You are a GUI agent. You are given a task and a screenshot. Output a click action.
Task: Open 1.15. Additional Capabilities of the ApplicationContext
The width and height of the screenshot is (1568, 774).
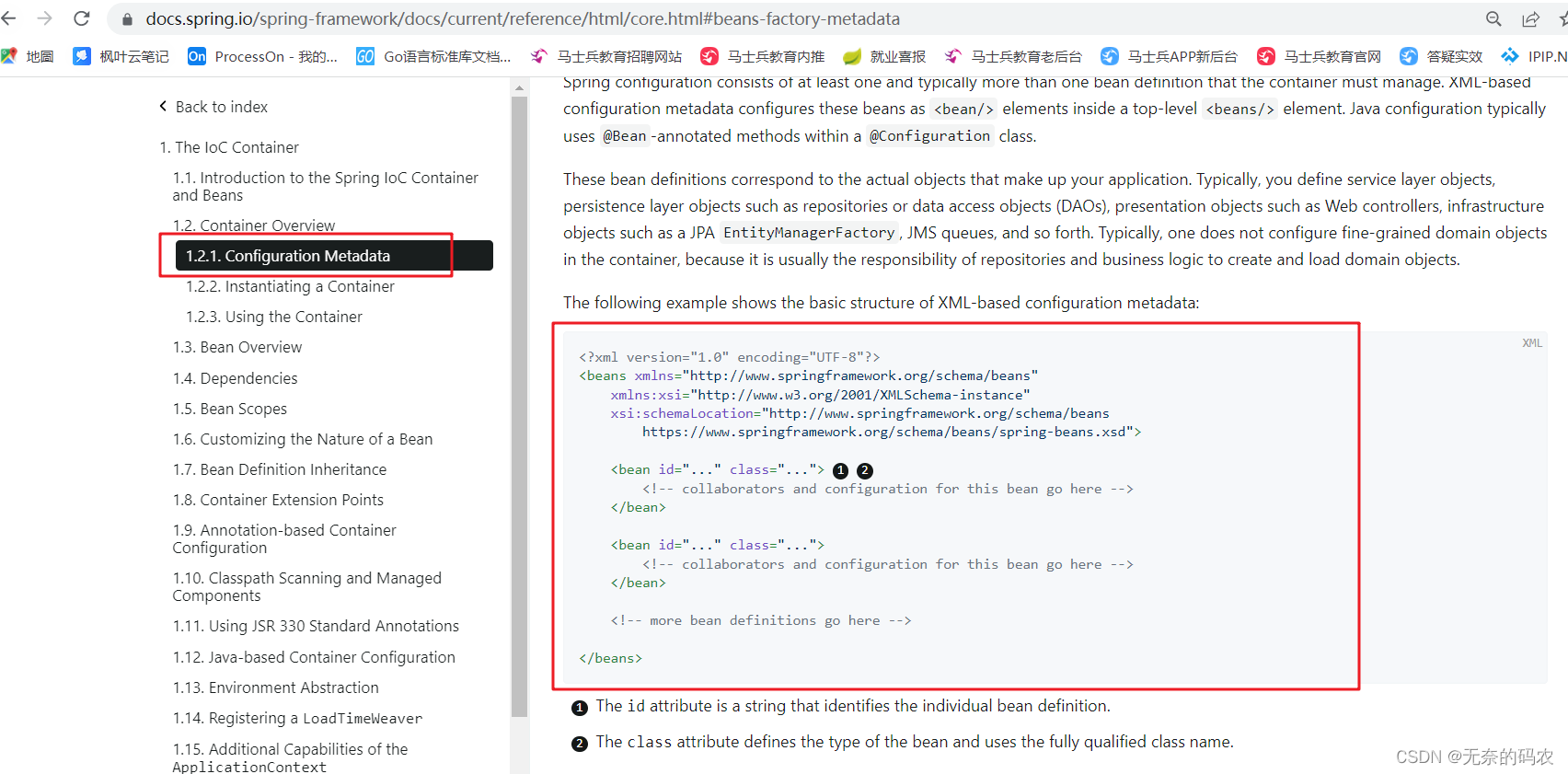click(x=290, y=757)
